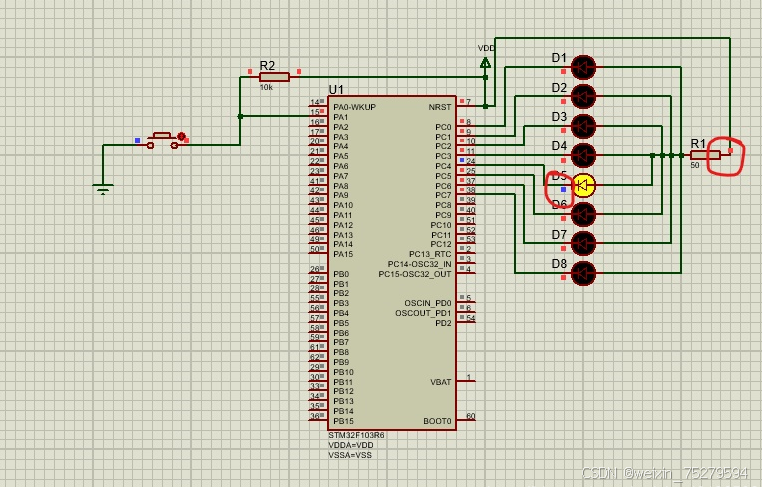Click the PC15-OSC32_OUT pin label
This screenshot has height=487, width=762.
click(415, 274)
